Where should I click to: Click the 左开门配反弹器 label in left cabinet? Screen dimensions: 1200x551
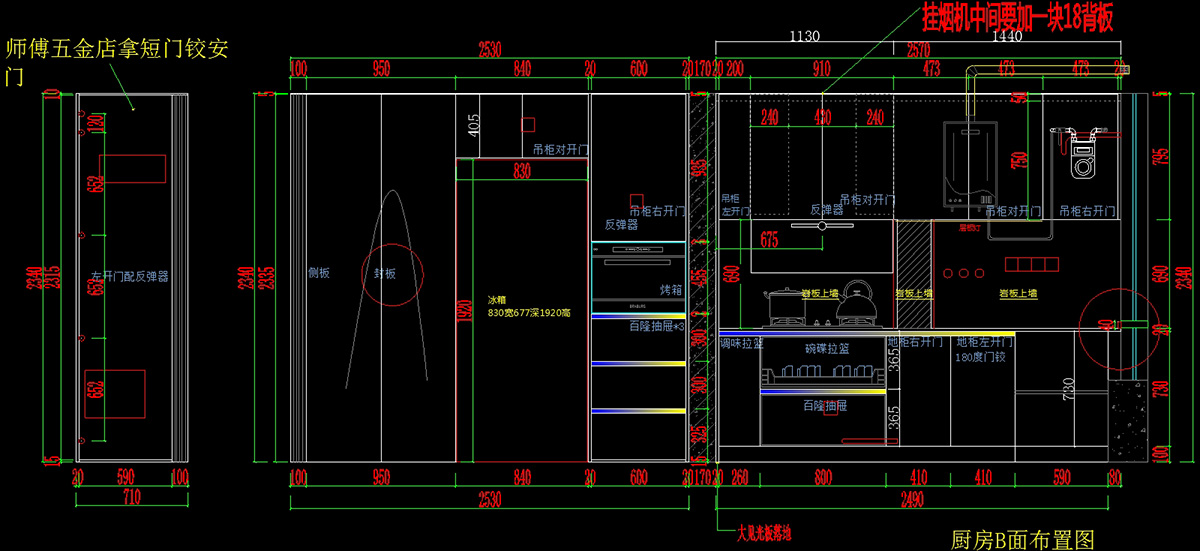pyautogui.click(x=129, y=276)
